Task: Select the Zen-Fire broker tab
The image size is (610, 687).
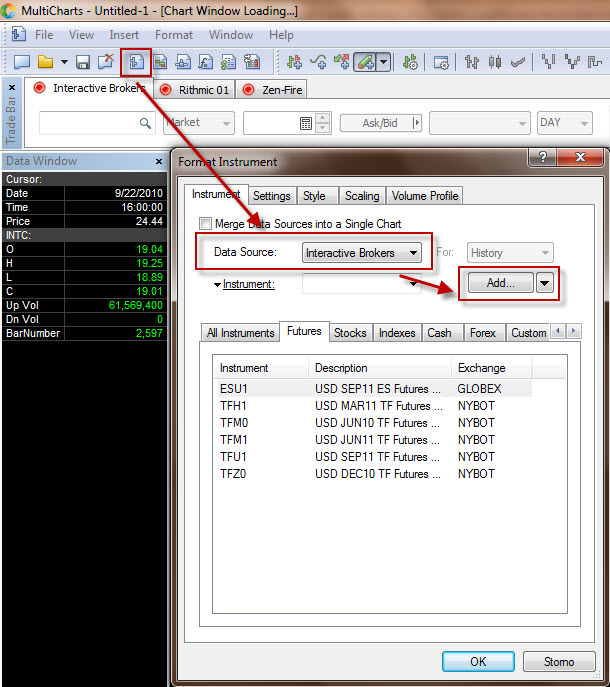Action: coord(271,90)
